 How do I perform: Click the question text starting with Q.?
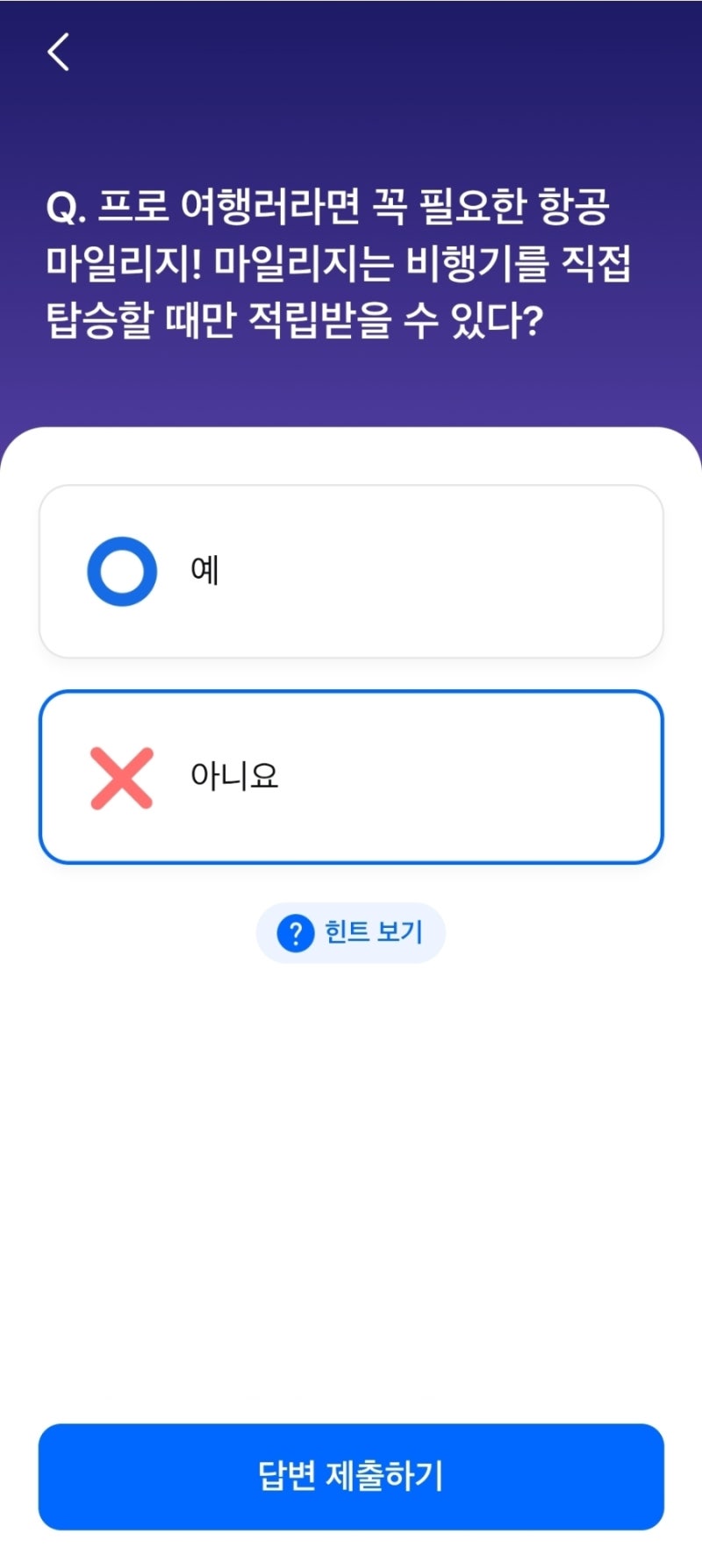tap(339, 263)
